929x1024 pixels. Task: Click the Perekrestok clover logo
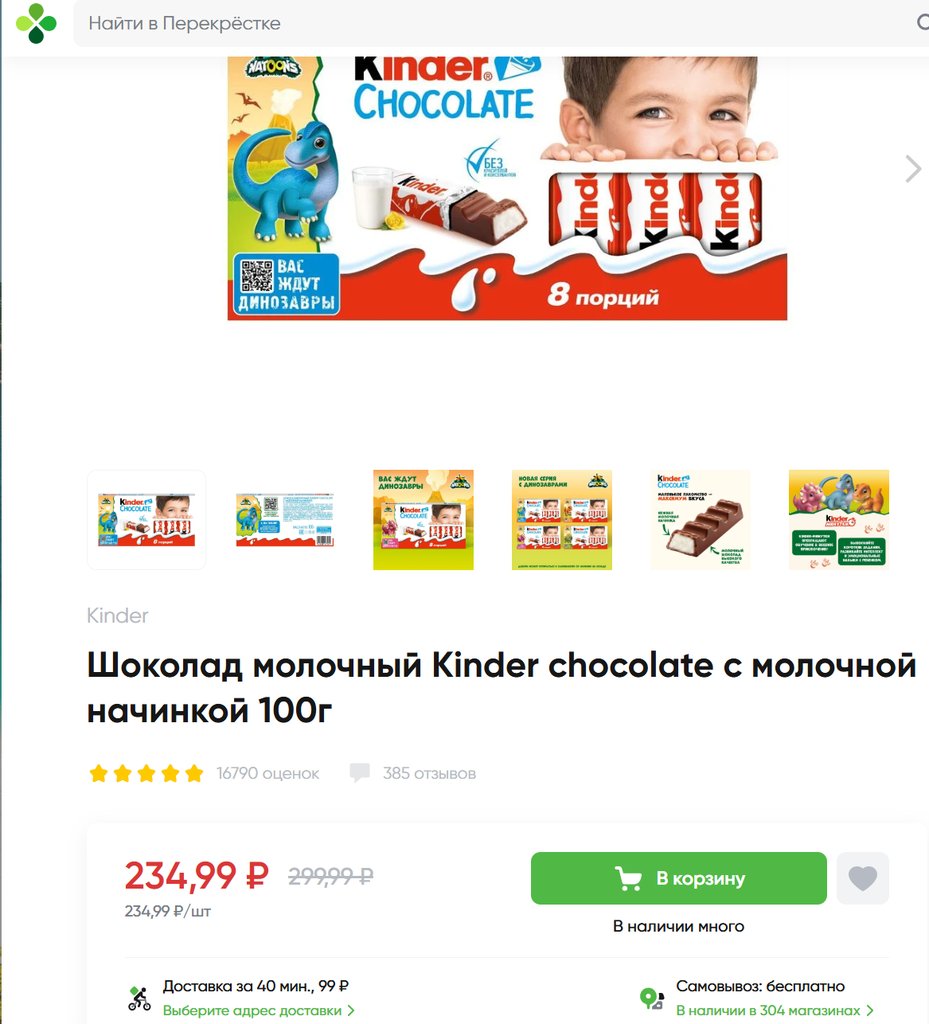pyautogui.click(x=37, y=23)
